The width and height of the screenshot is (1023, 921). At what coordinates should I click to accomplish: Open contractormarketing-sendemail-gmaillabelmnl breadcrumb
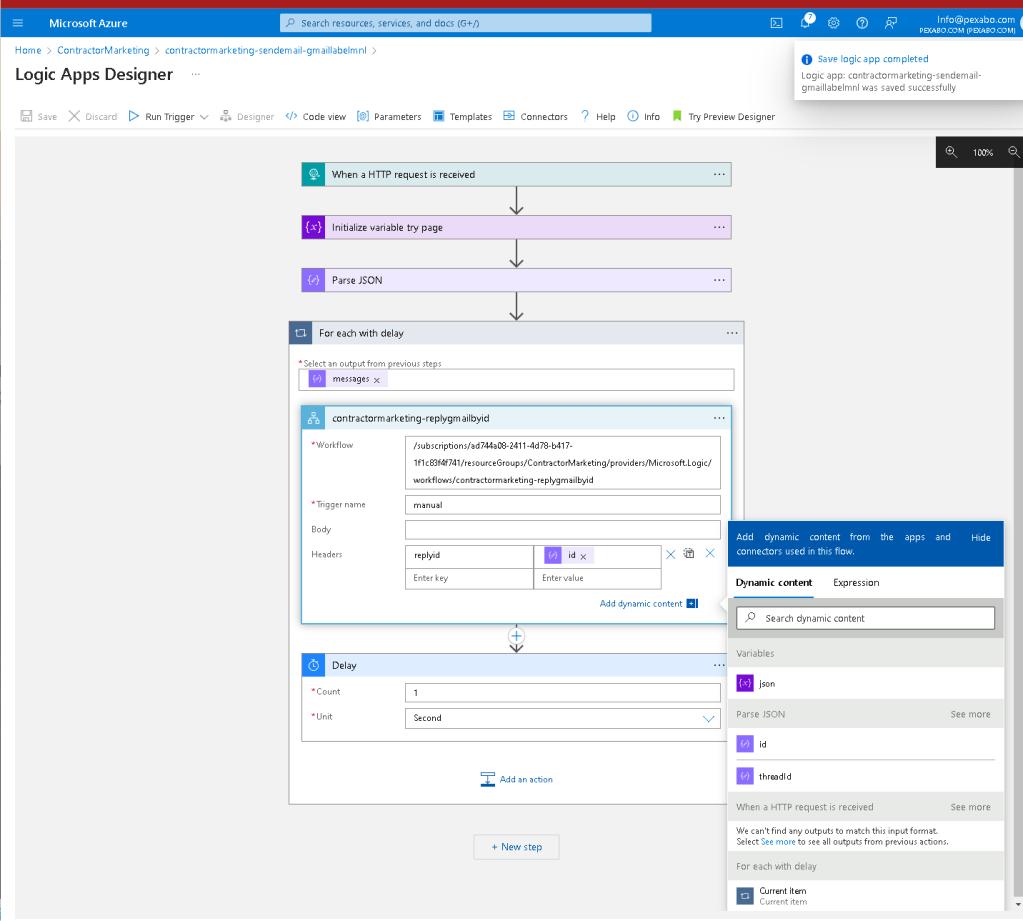[x=266, y=50]
